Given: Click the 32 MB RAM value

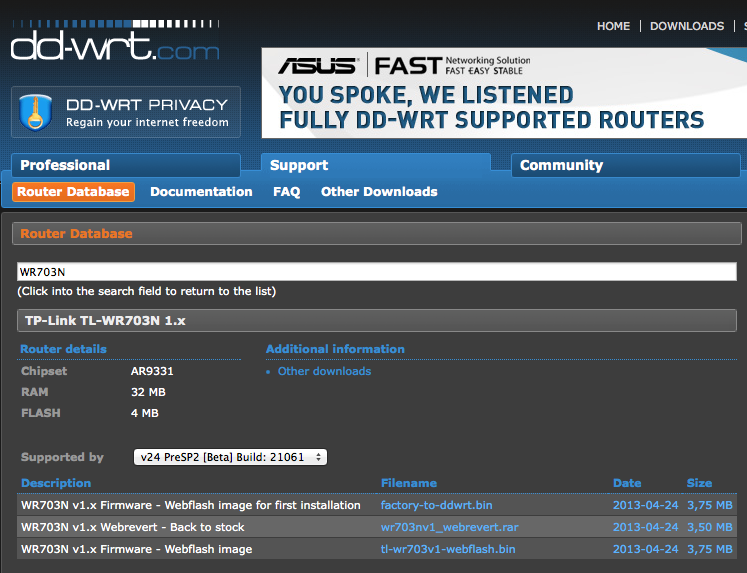Looking at the screenshot, I should [x=148, y=392].
